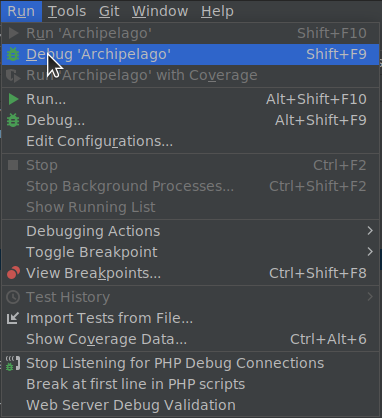This screenshot has height=418, width=382.
Task: Expand the Debugging Actions submenu arrow
Action: (370, 231)
